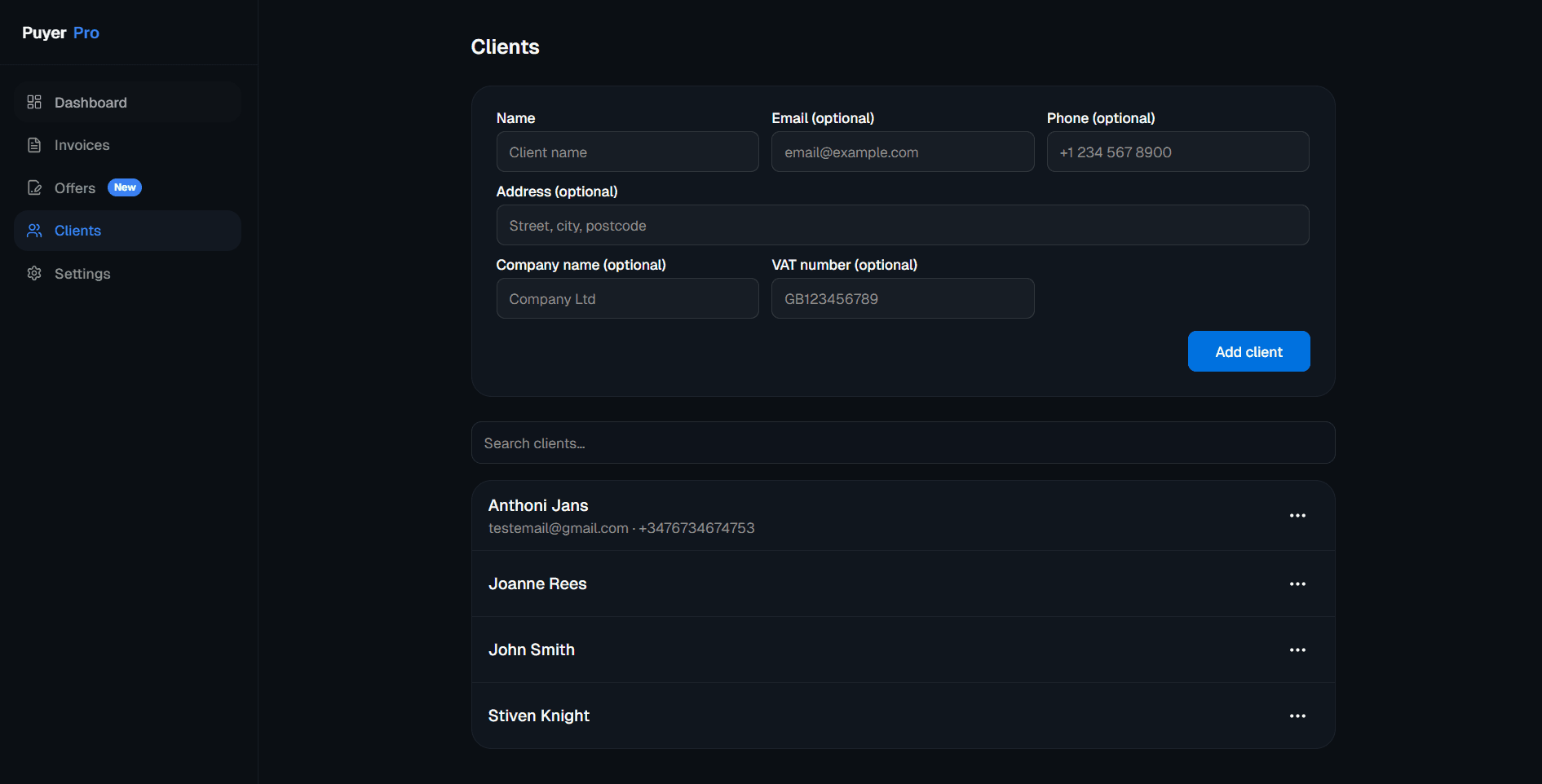Open the three-dot menu for Anthoni Jans
The height and width of the screenshot is (784, 1542).
click(x=1297, y=516)
